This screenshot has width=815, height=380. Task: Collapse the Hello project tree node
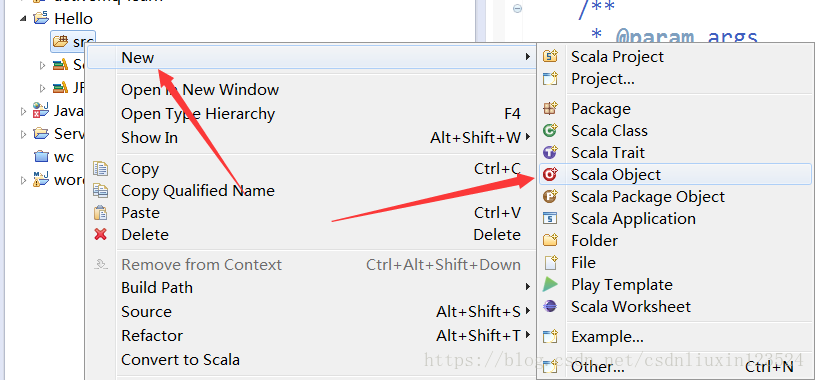click(23, 19)
